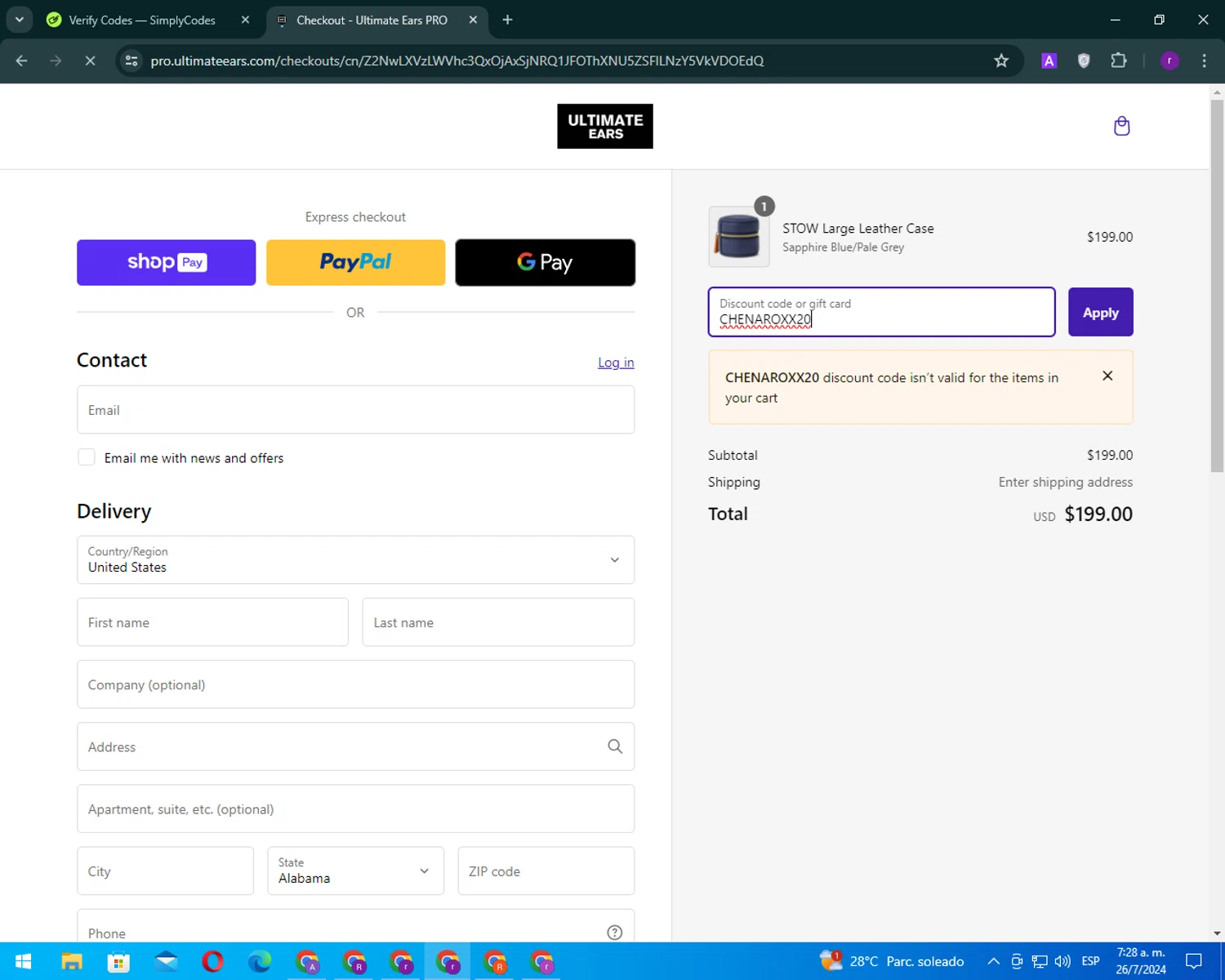Screen dimensions: 1225x980
Task: Pay with Shop Pay express checkout
Action: click(166, 262)
